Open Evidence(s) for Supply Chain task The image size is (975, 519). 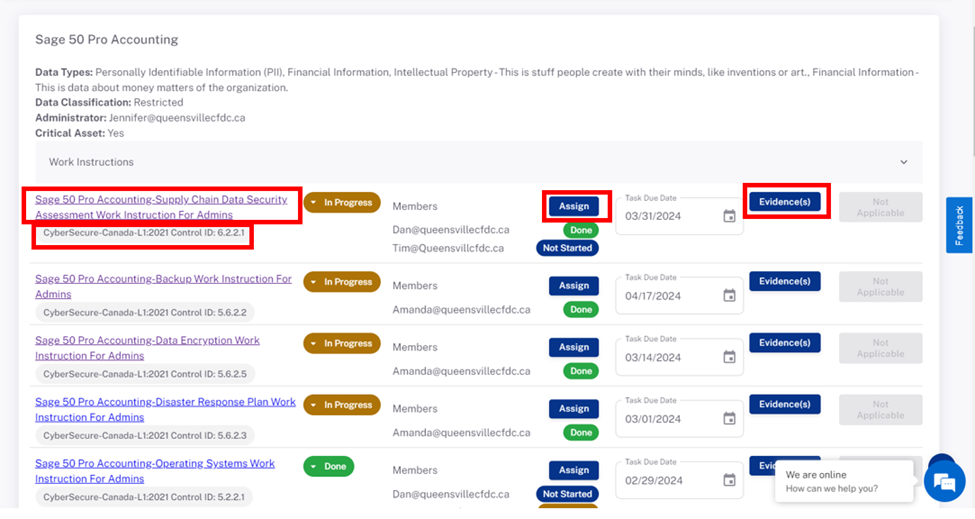coord(784,201)
